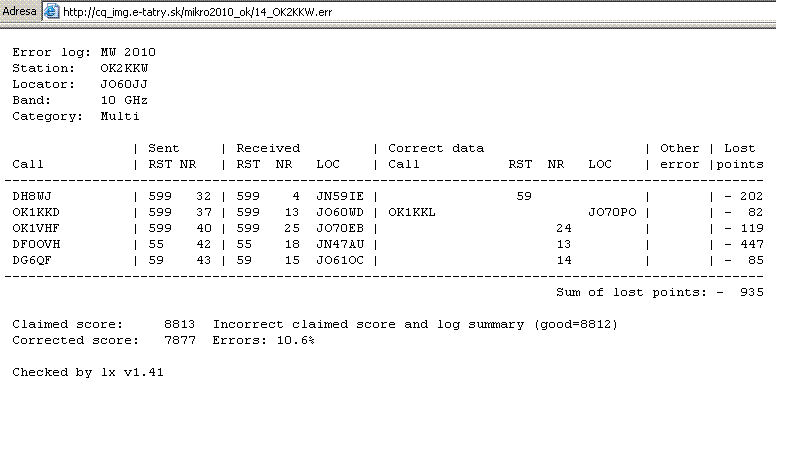This screenshot has width=790, height=462.
Task: Click the corrected locator JO70PO
Action: point(612,212)
